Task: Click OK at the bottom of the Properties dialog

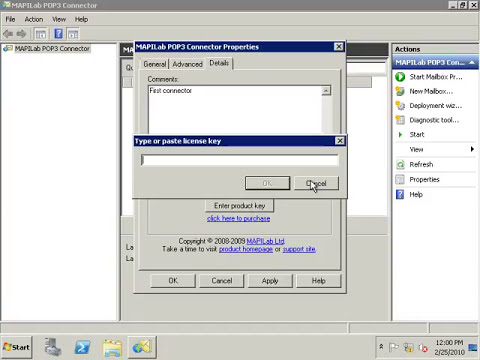Action: pyautogui.click(x=173, y=281)
